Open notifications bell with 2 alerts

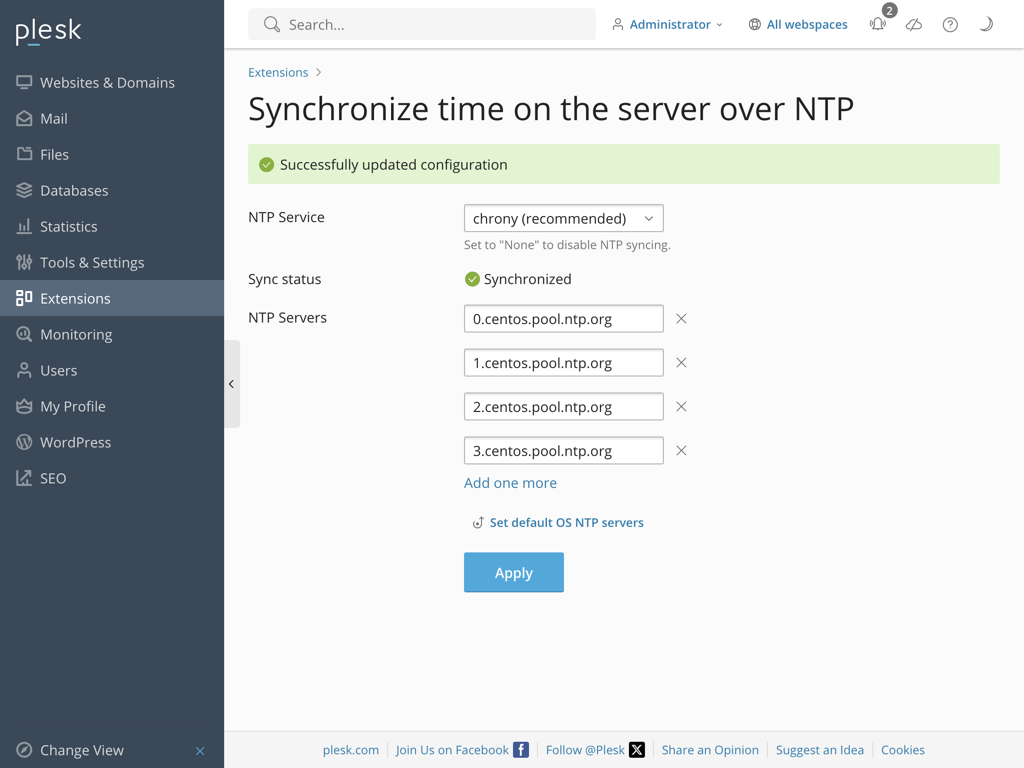(x=877, y=24)
